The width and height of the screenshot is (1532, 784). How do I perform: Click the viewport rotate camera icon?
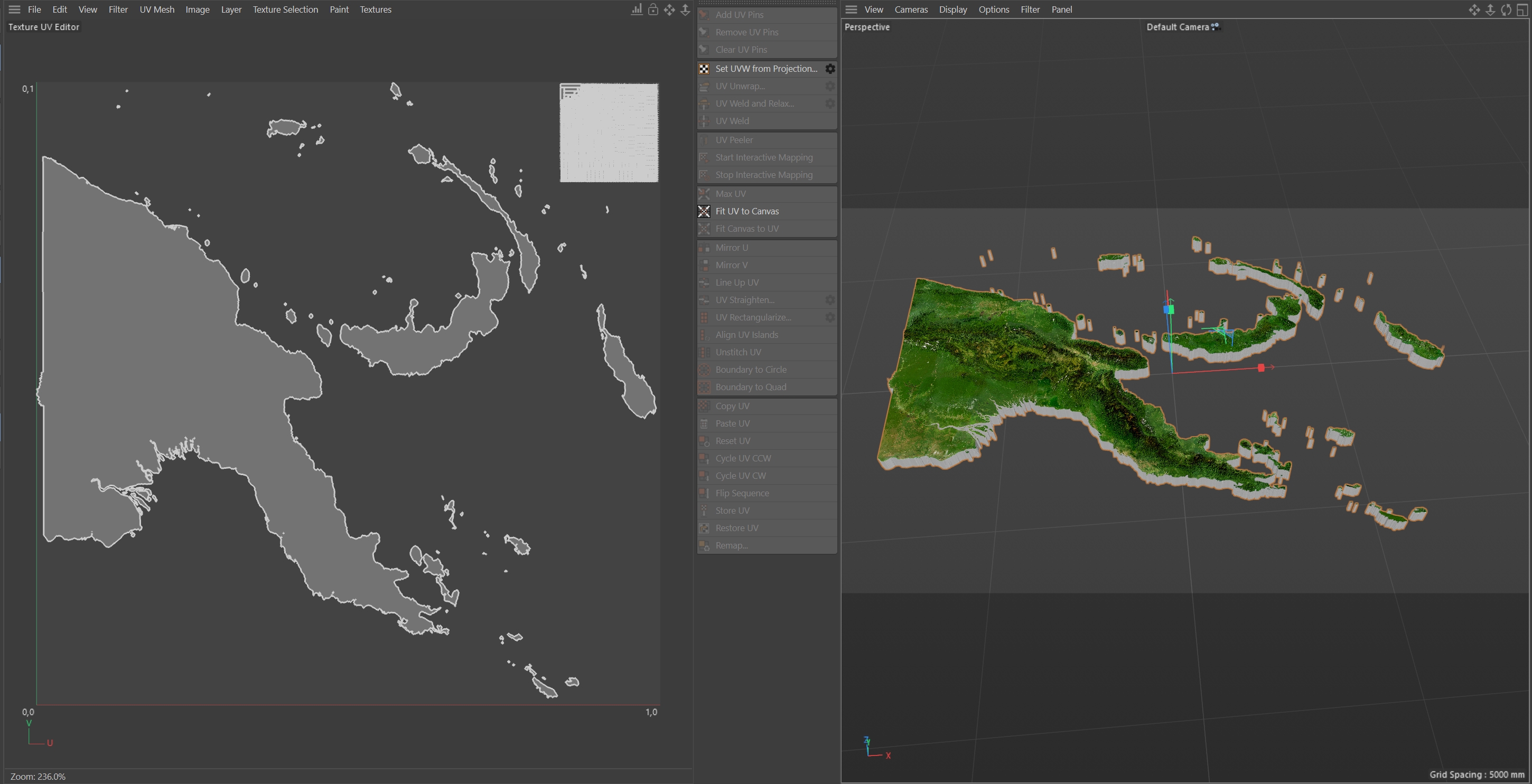click(1506, 10)
